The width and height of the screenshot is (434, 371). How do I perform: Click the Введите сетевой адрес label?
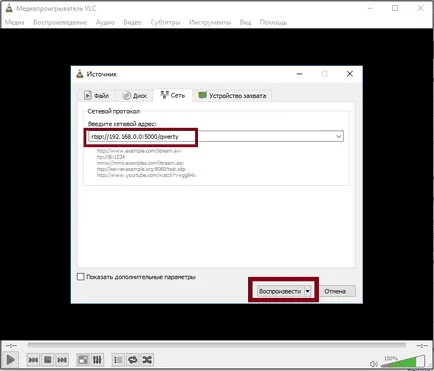[x=122, y=124]
